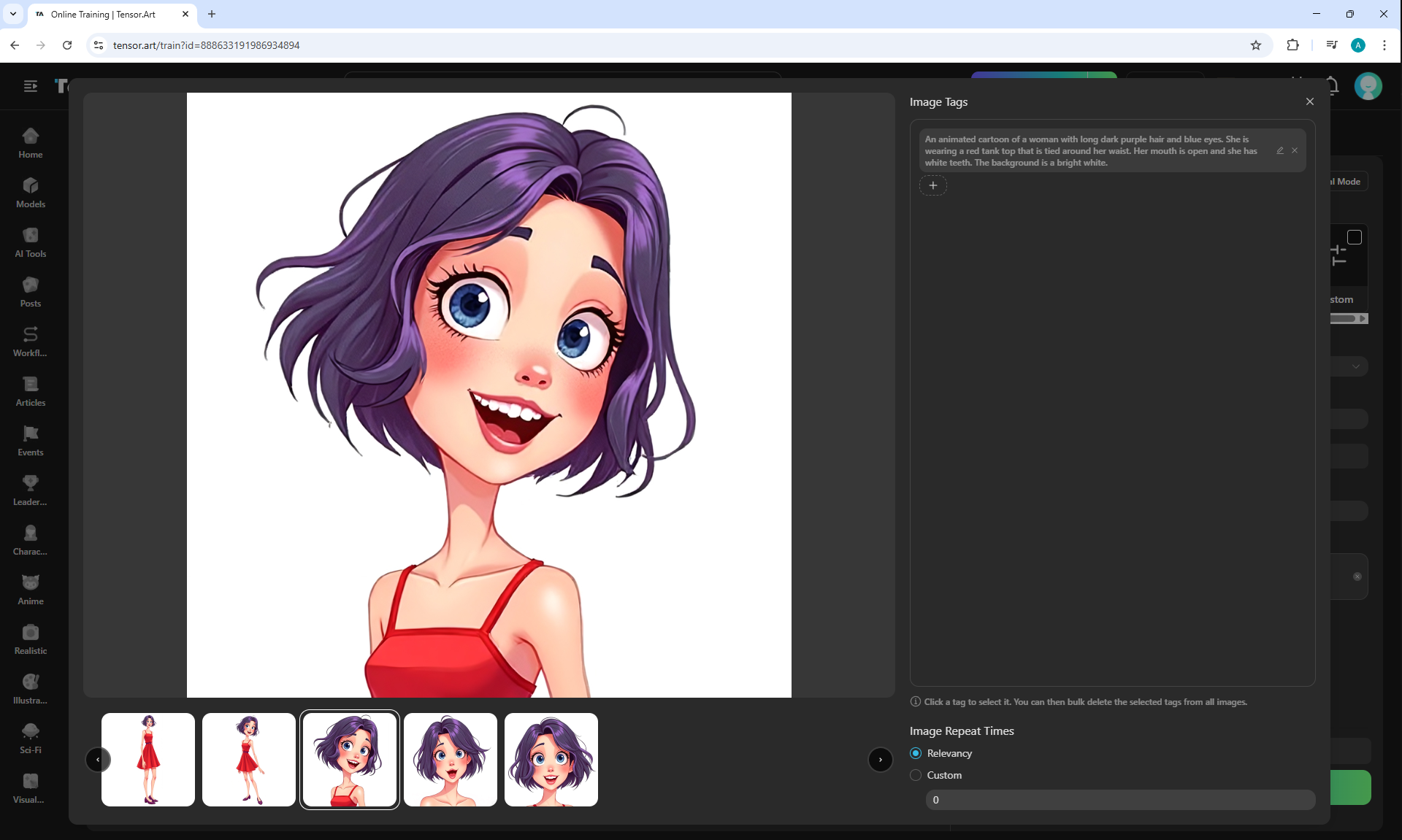Open a new browser tab
1402x840 pixels.
(x=212, y=14)
